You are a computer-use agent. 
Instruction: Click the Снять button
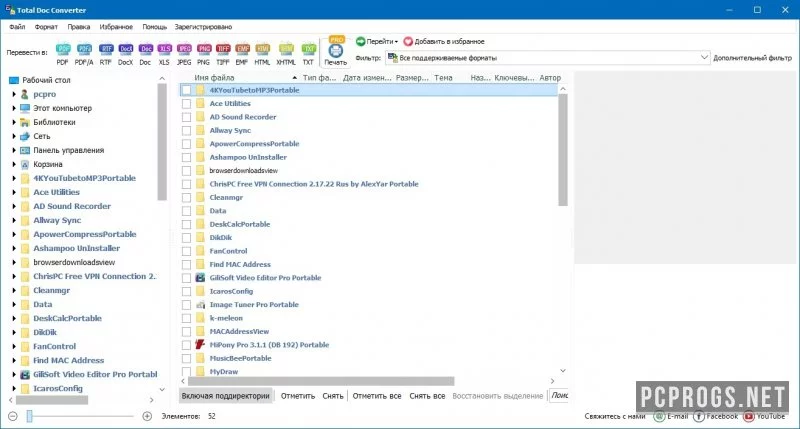tap(333, 396)
